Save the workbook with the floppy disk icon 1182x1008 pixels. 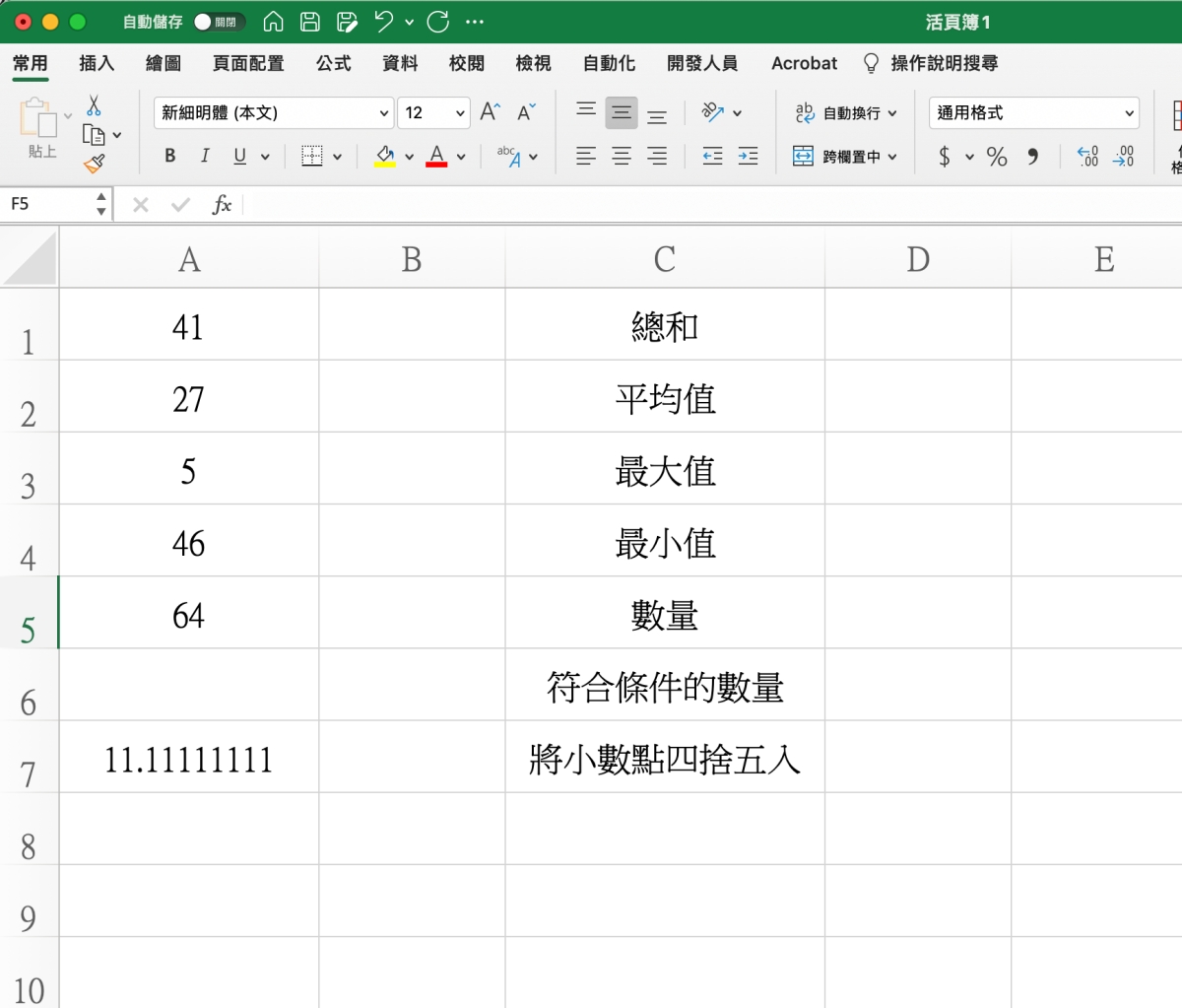pyautogui.click(x=310, y=22)
